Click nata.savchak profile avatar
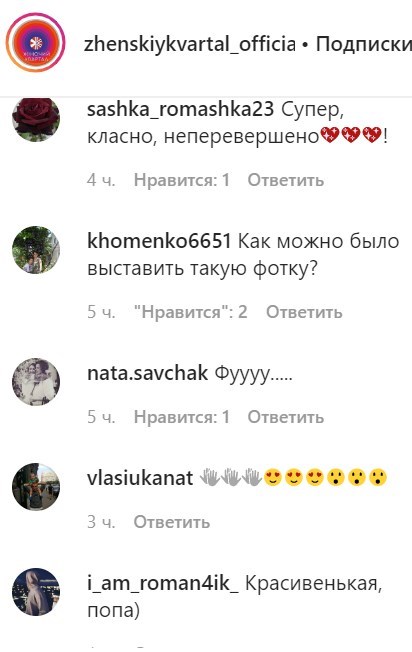This screenshot has height=652, width=412. 36,382
